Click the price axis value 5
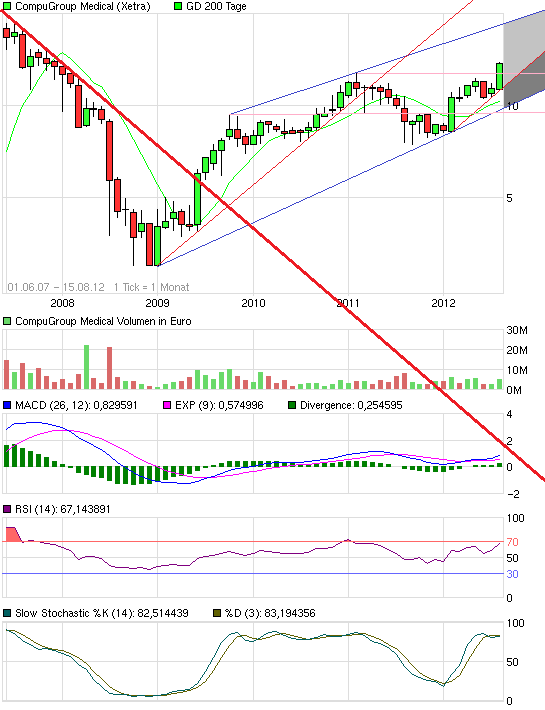Screen dimensions: 545x710 coord(510,198)
